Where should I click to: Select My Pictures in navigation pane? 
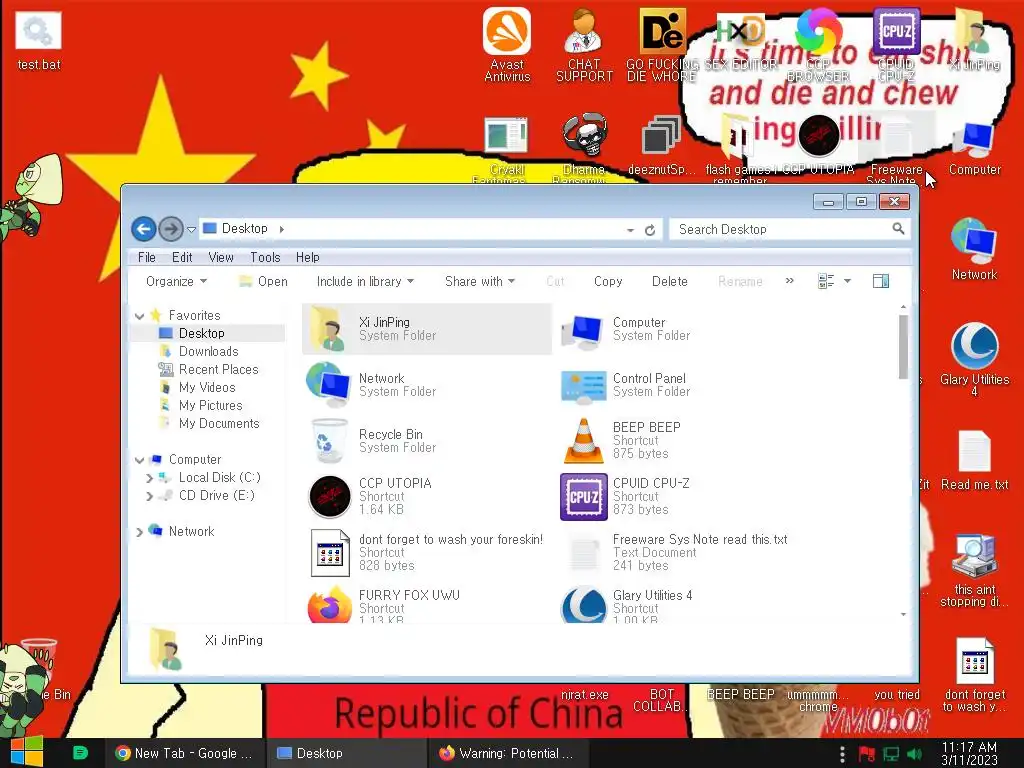coord(210,405)
